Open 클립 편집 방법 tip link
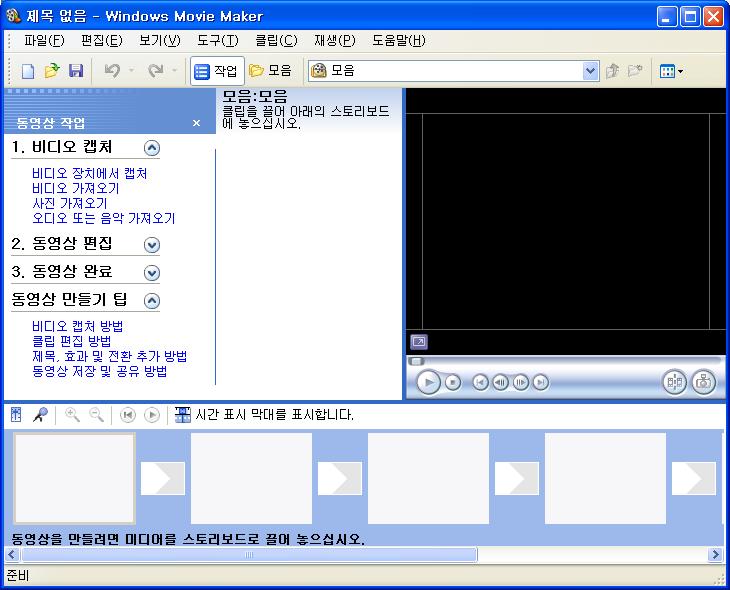730x590 pixels. tap(72, 341)
